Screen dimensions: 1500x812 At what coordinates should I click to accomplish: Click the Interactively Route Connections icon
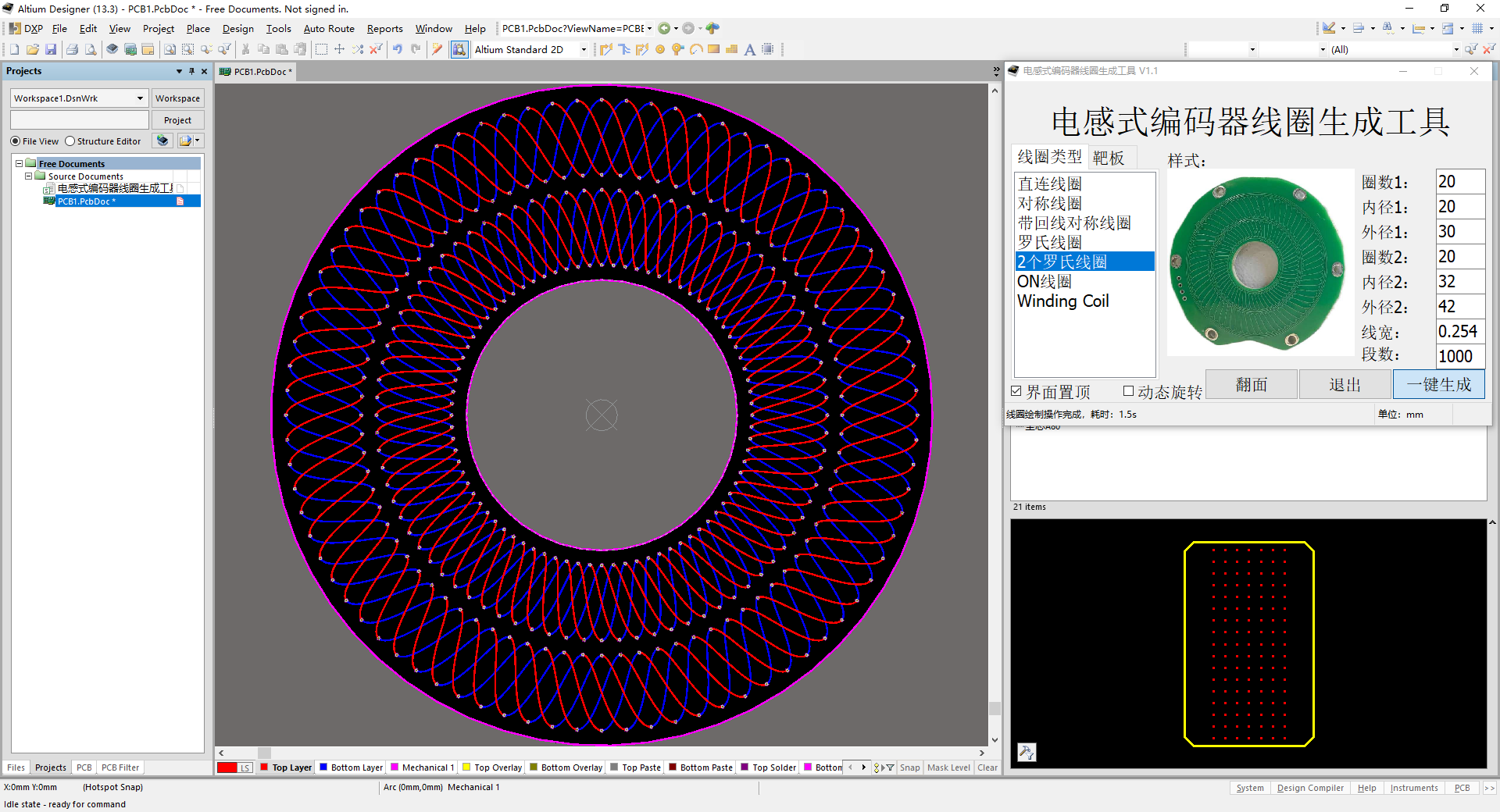pyautogui.click(x=606, y=49)
